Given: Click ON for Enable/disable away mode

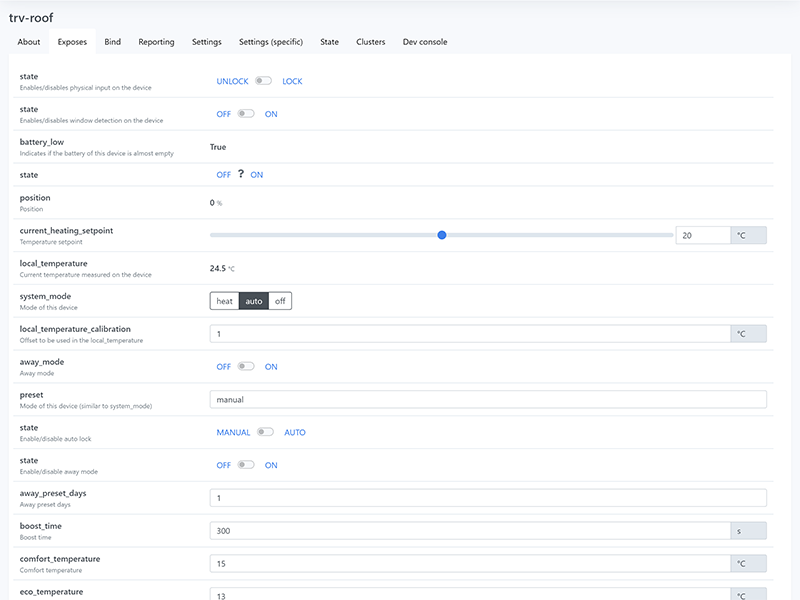Looking at the screenshot, I should click(x=271, y=465).
